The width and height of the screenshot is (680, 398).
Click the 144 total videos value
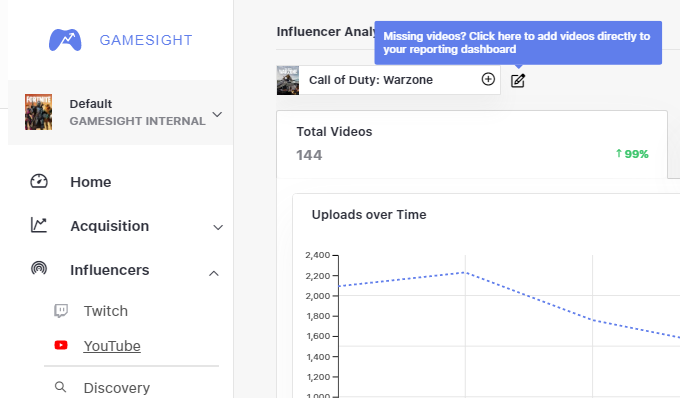coord(309,155)
